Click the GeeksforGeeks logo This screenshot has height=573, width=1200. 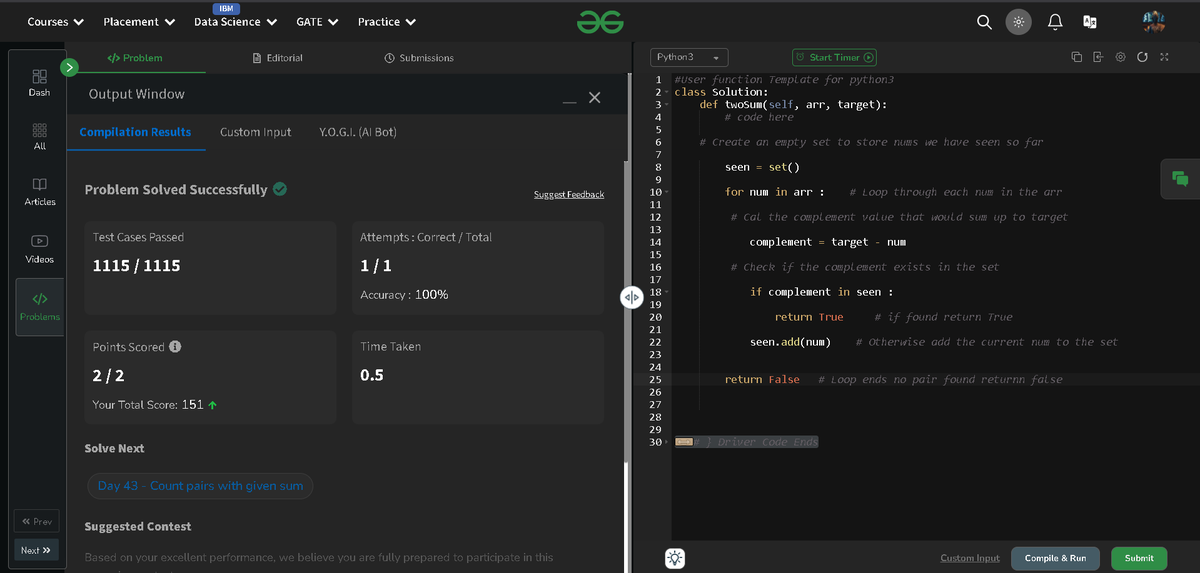600,21
